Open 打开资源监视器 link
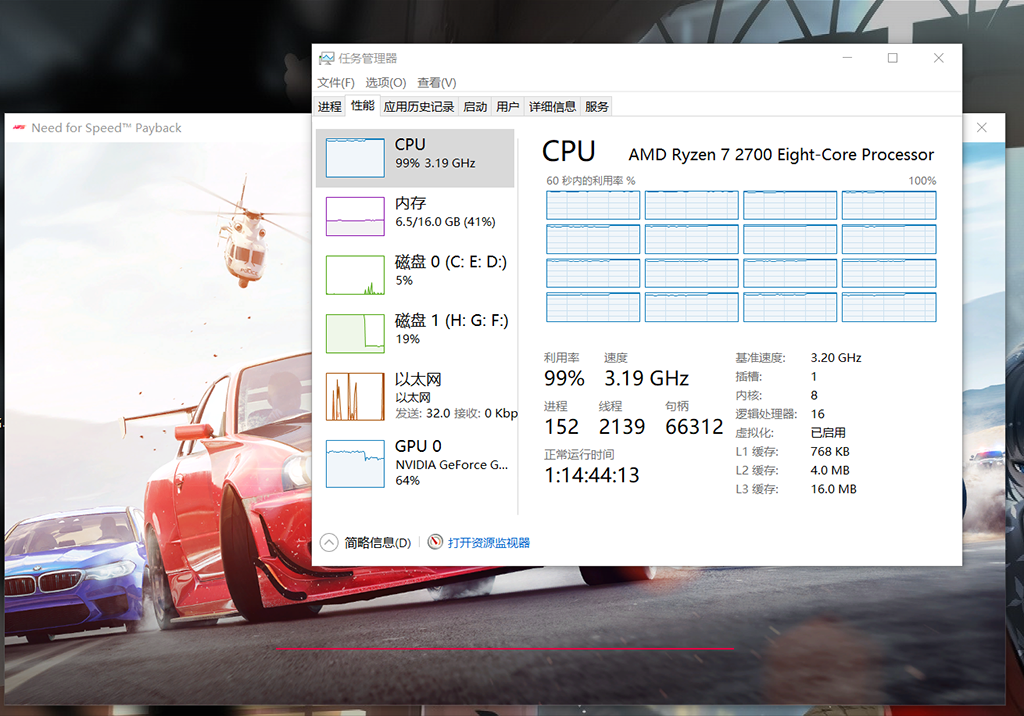1024x716 pixels. (x=488, y=543)
